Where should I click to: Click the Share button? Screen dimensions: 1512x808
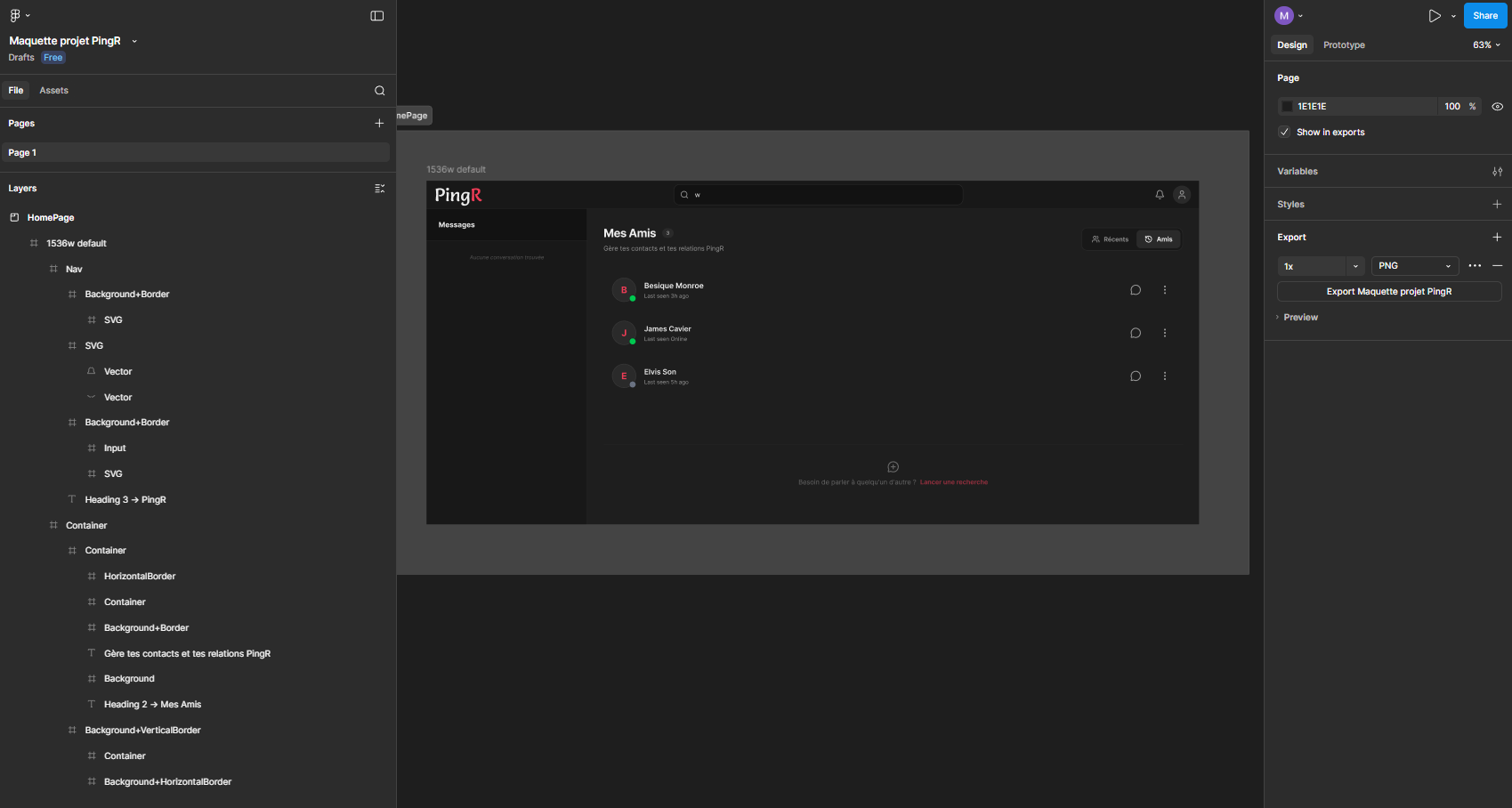coord(1485,15)
